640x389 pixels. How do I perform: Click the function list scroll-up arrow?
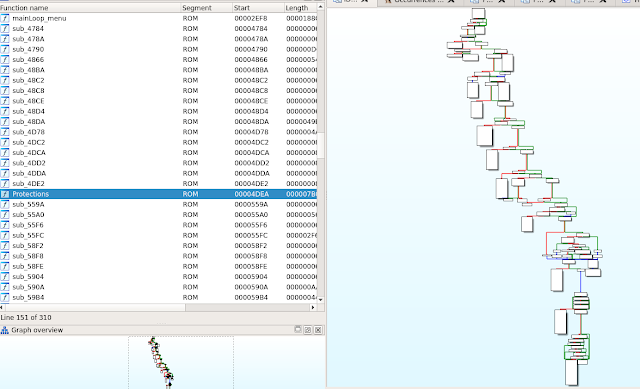pos(320,7)
